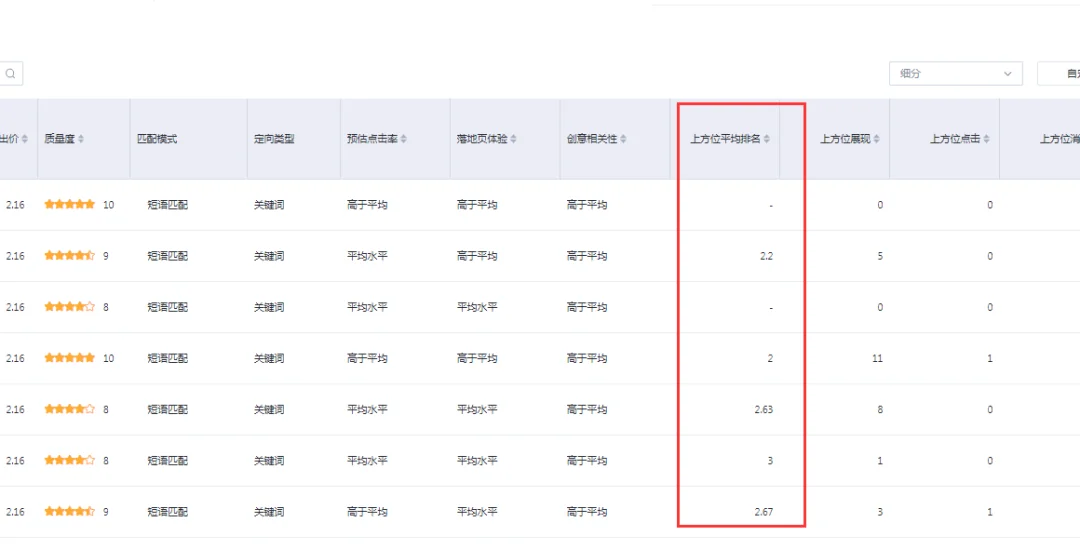Screen dimensions: 1080x549
Task: Click 上方位点击 value 1 in 11 impressions row
Action: pyautogui.click(x=990, y=359)
